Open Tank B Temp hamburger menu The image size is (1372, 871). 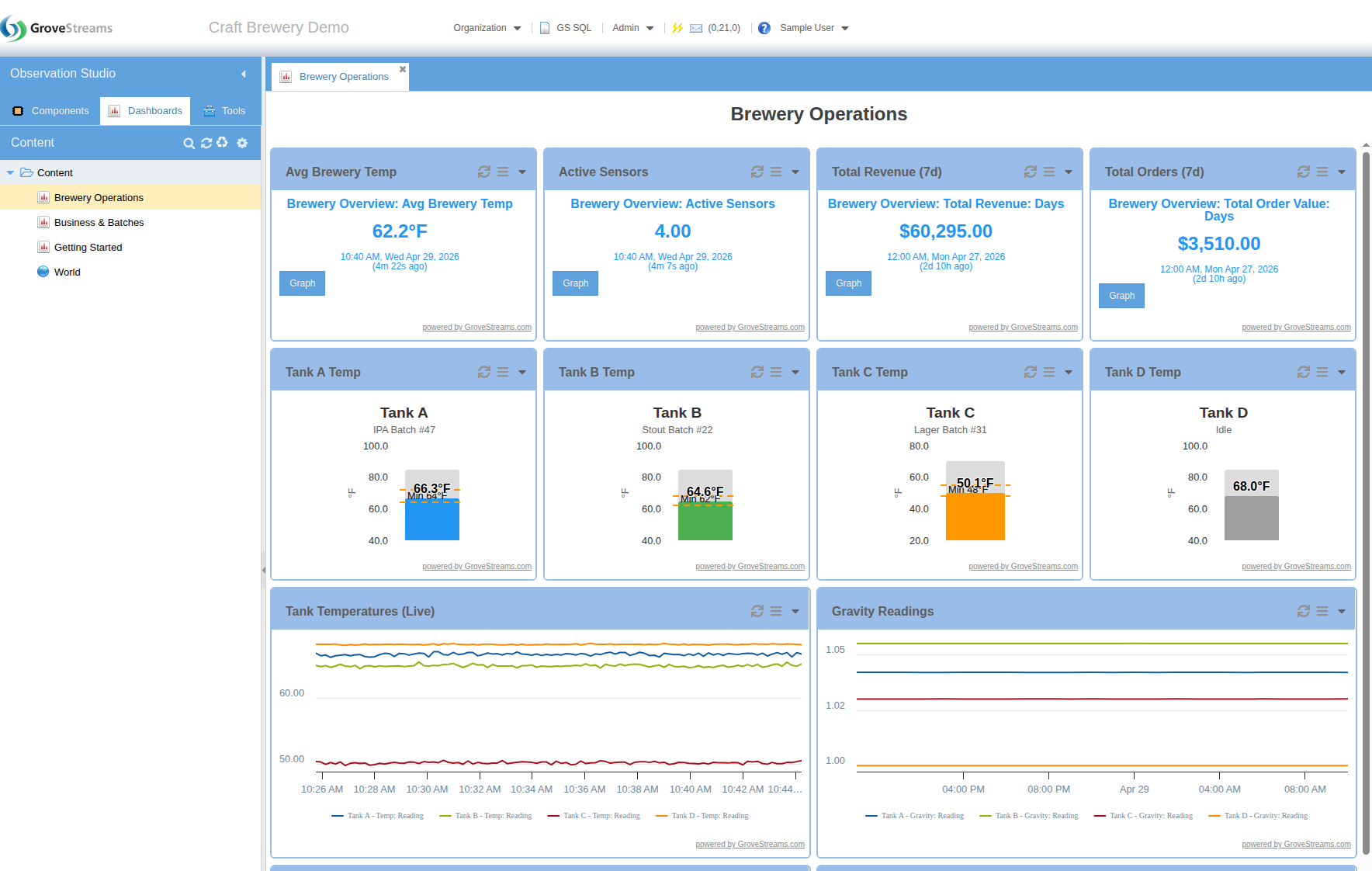tap(776, 372)
